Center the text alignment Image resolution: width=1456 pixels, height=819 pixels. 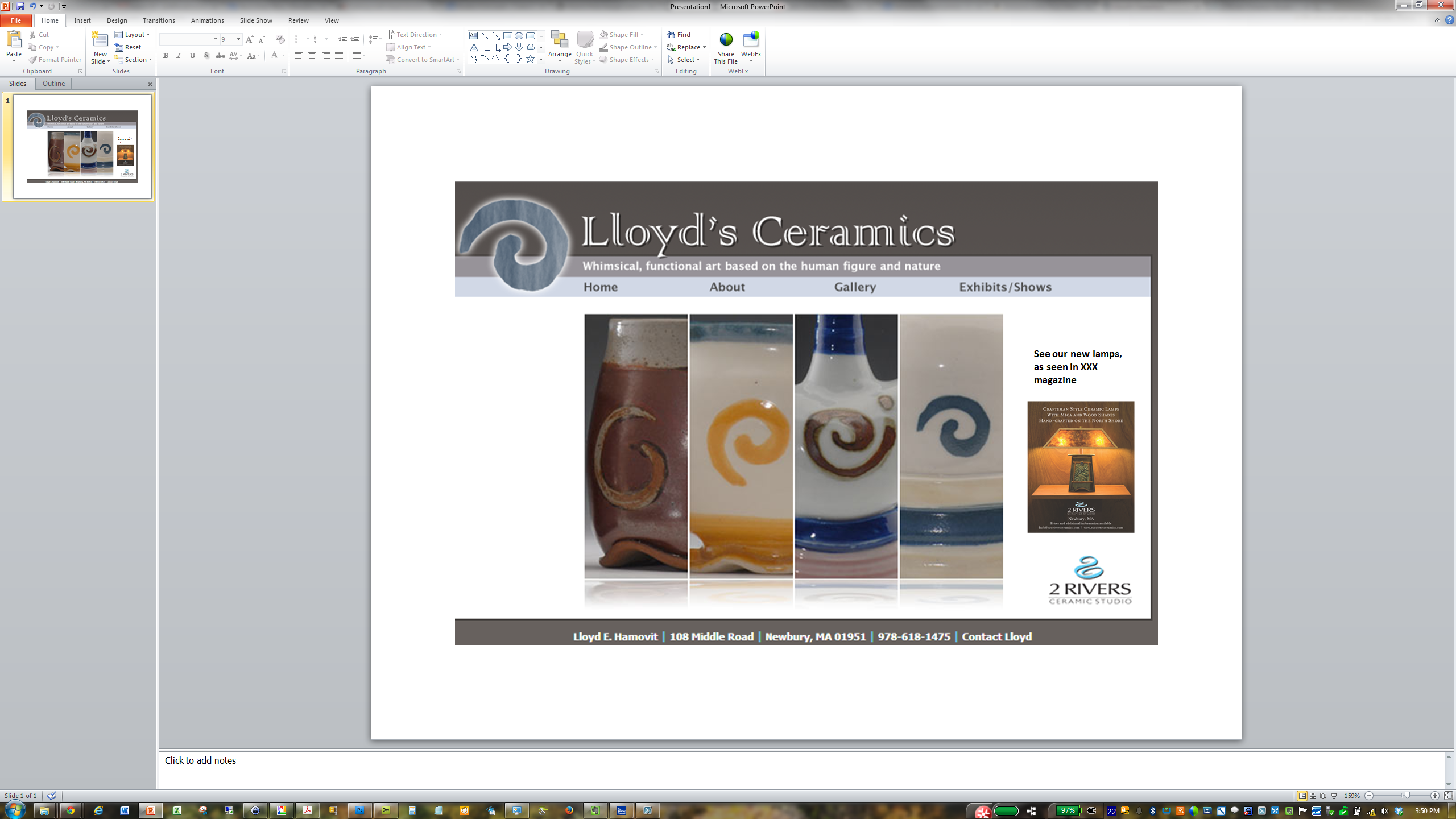312,56
